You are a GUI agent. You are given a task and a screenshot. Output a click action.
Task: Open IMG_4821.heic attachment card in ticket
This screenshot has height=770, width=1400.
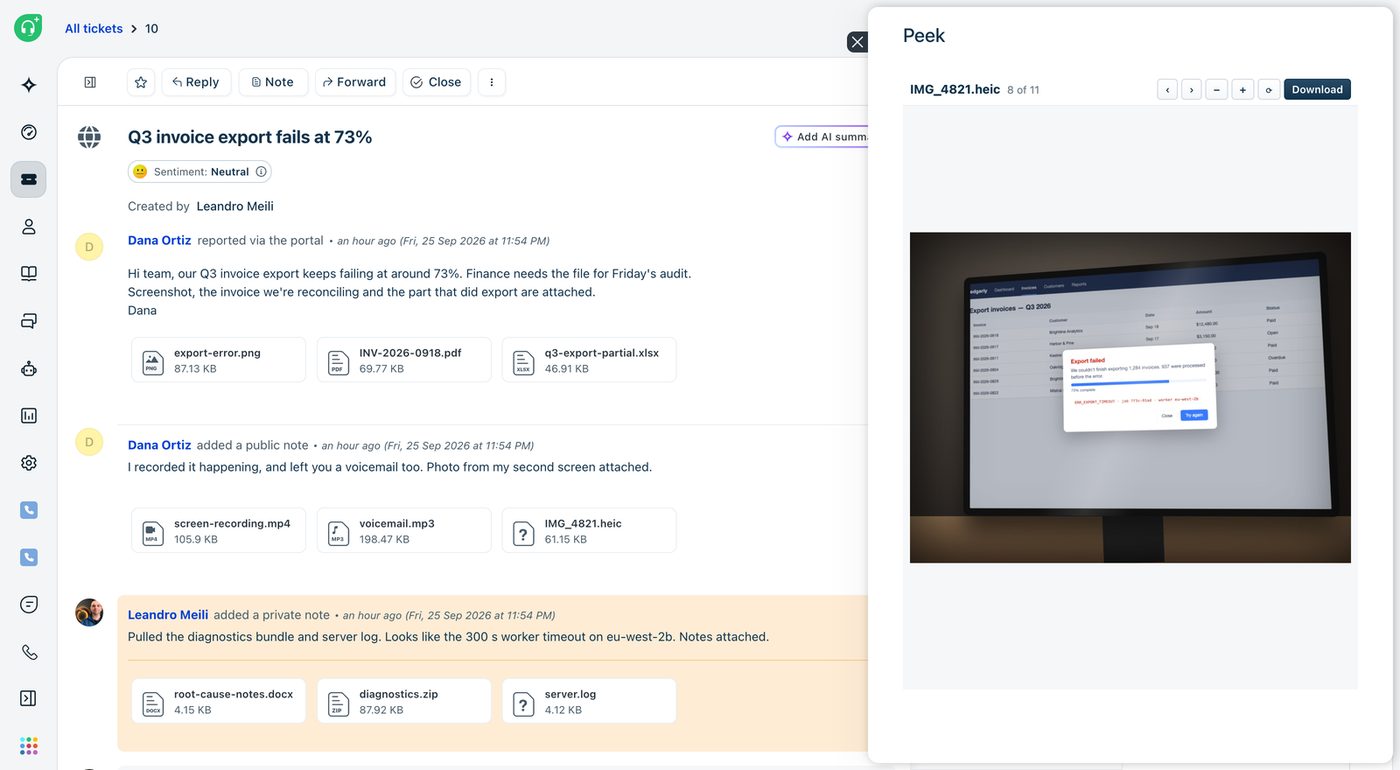(x=589, y=530)
